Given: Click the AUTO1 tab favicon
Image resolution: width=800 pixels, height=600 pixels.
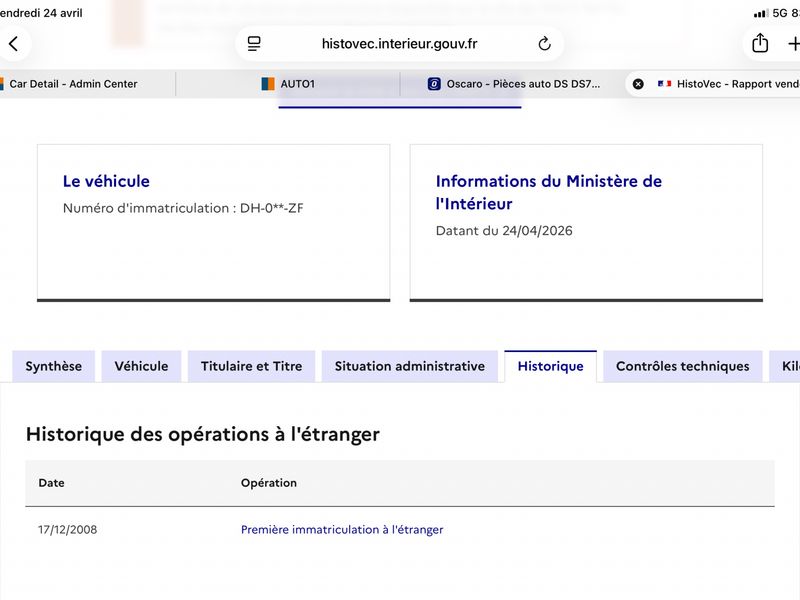Looking at the screenshot, I should pos(268,84).
